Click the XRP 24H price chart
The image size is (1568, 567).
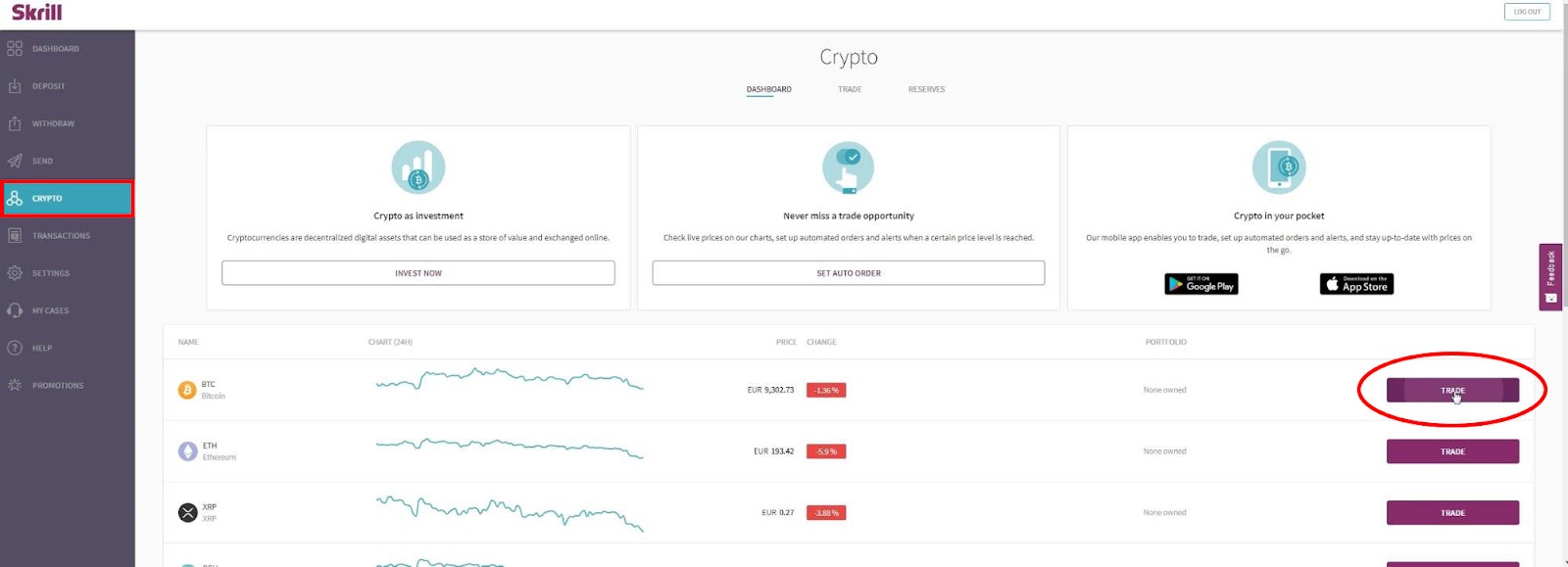tap(510, 512)
